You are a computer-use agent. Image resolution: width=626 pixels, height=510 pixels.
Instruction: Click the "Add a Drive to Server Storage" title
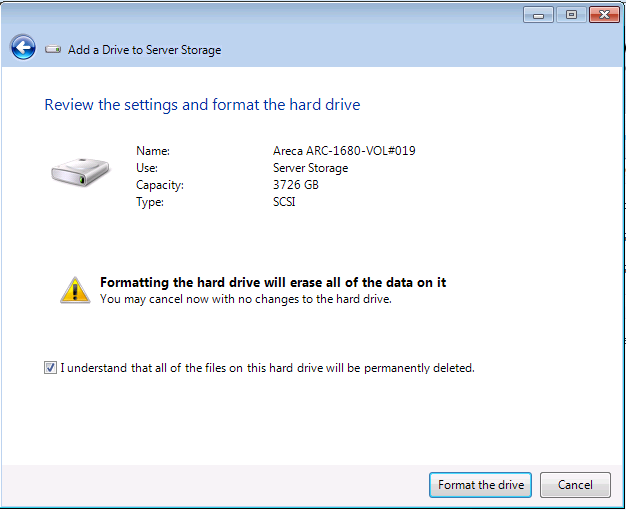tap(144, 50)
